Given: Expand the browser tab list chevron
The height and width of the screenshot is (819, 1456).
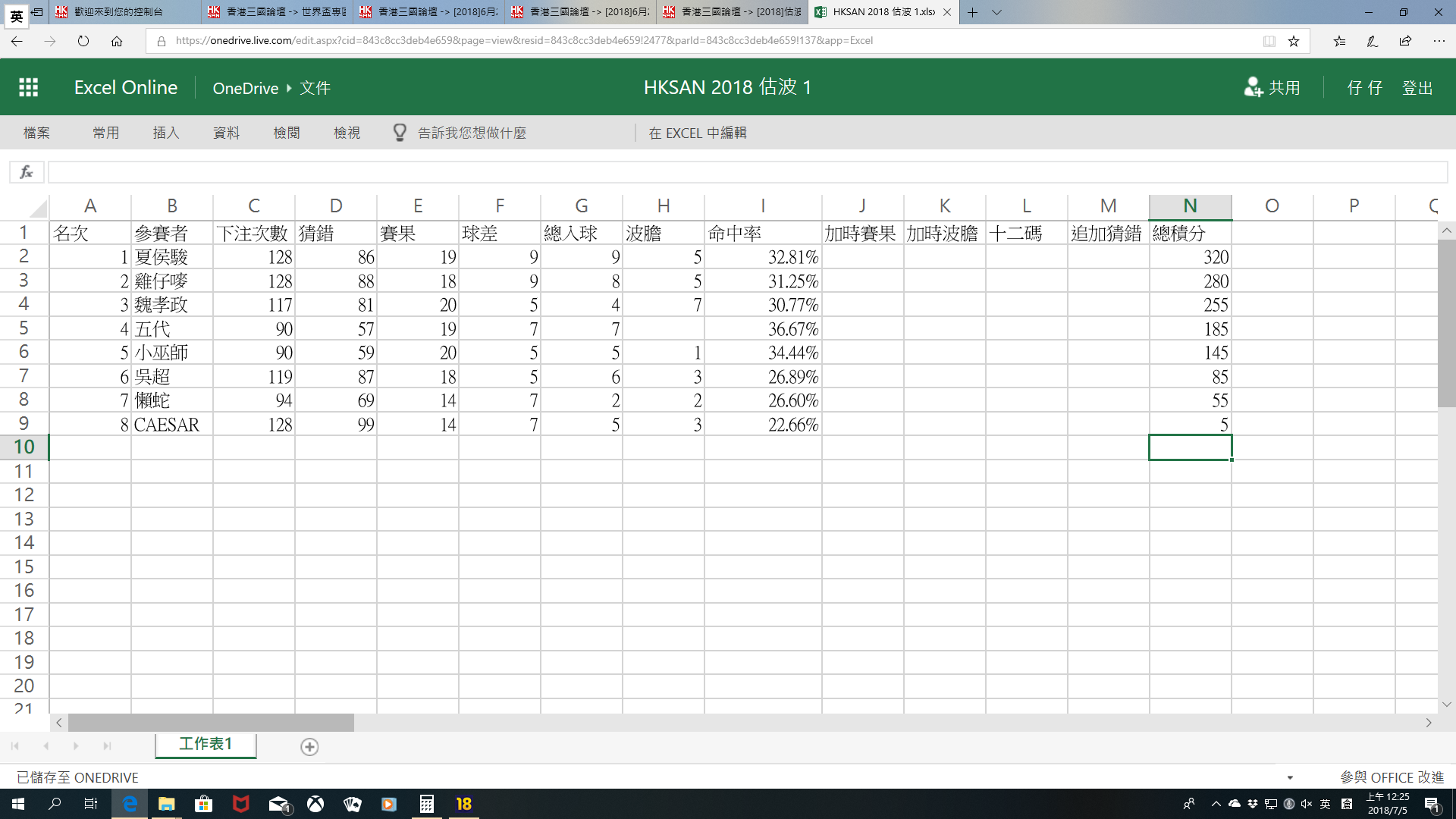Looking at the screenshot, I should click(997, 12).
